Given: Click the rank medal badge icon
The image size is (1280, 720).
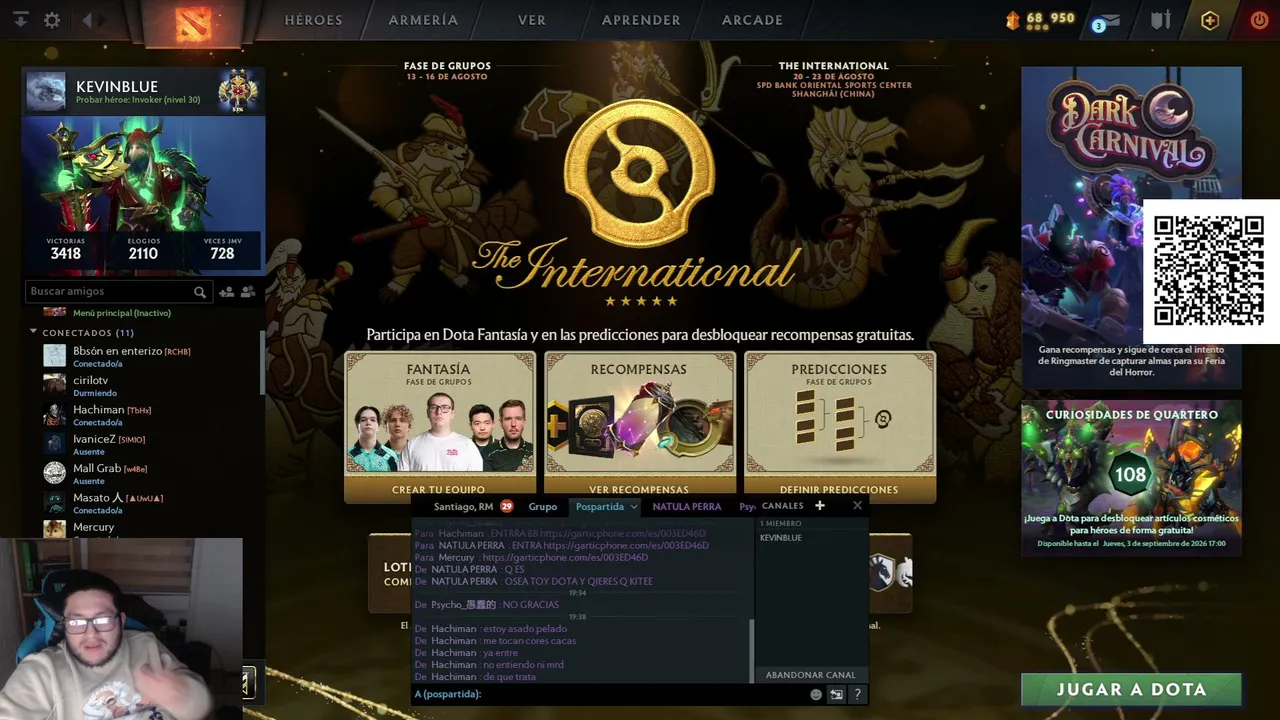Looking at the screenshot, I should click(238, 91).
